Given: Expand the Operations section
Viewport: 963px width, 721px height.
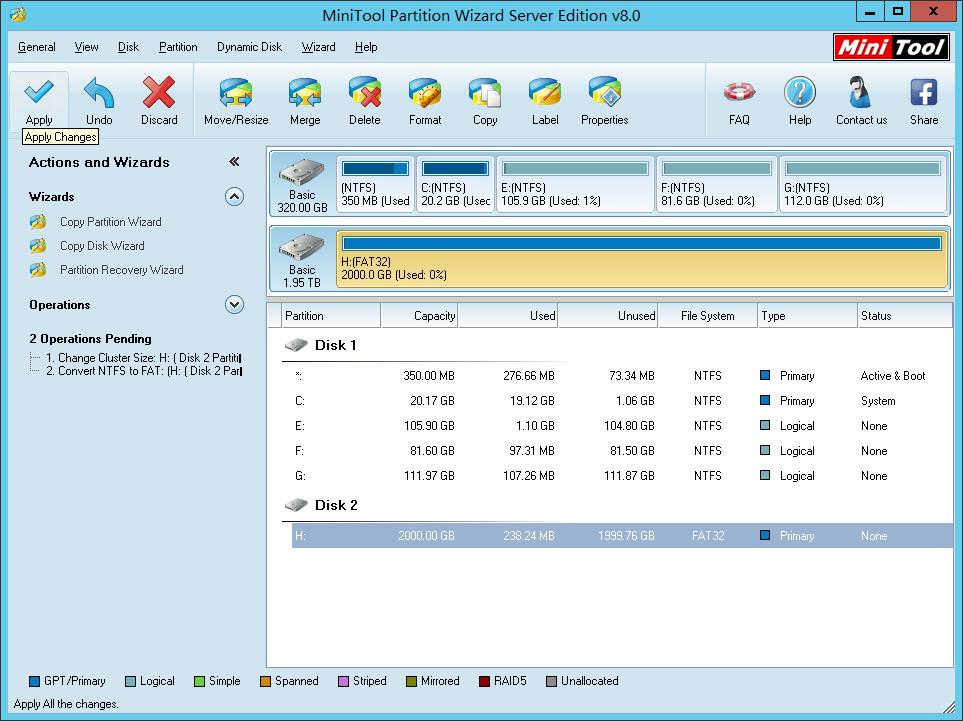Looking at the screenshot, I should click(234, 305).
